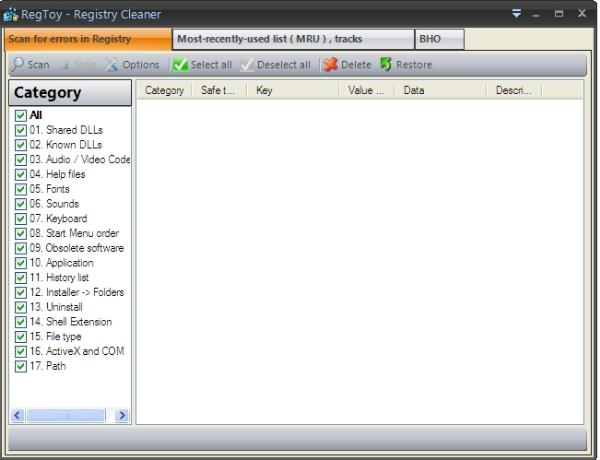Sort by the Key column header
Screen dimensions: 600x460
click(x=292, y=90)
